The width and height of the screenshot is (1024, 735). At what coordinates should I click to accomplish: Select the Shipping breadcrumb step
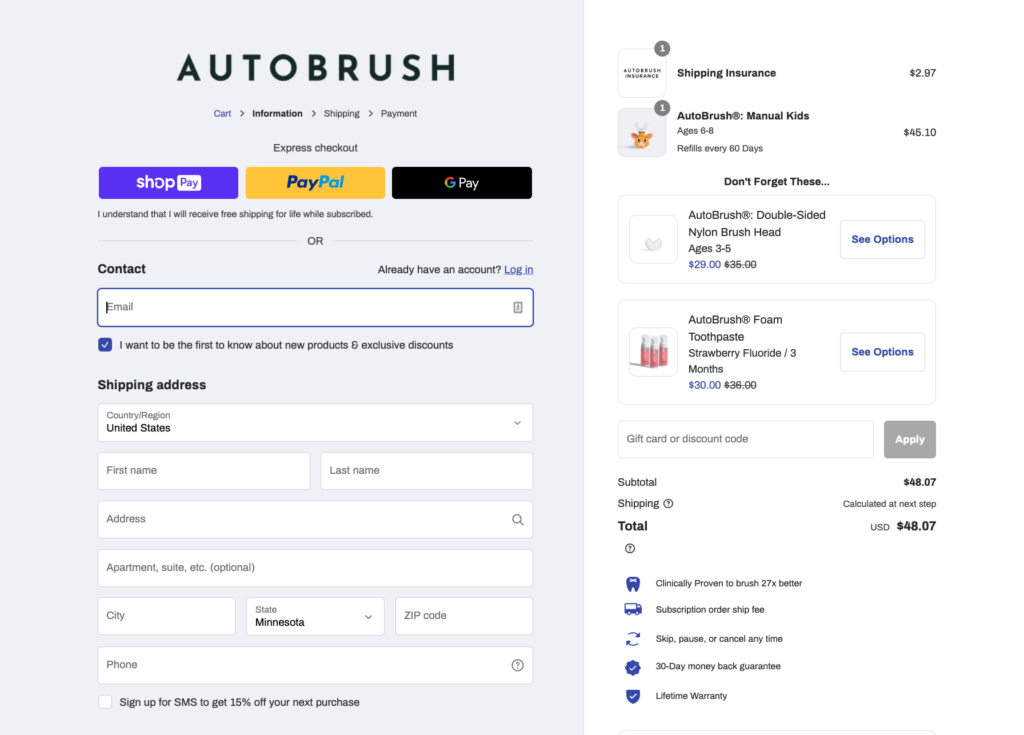coord(341,114)
